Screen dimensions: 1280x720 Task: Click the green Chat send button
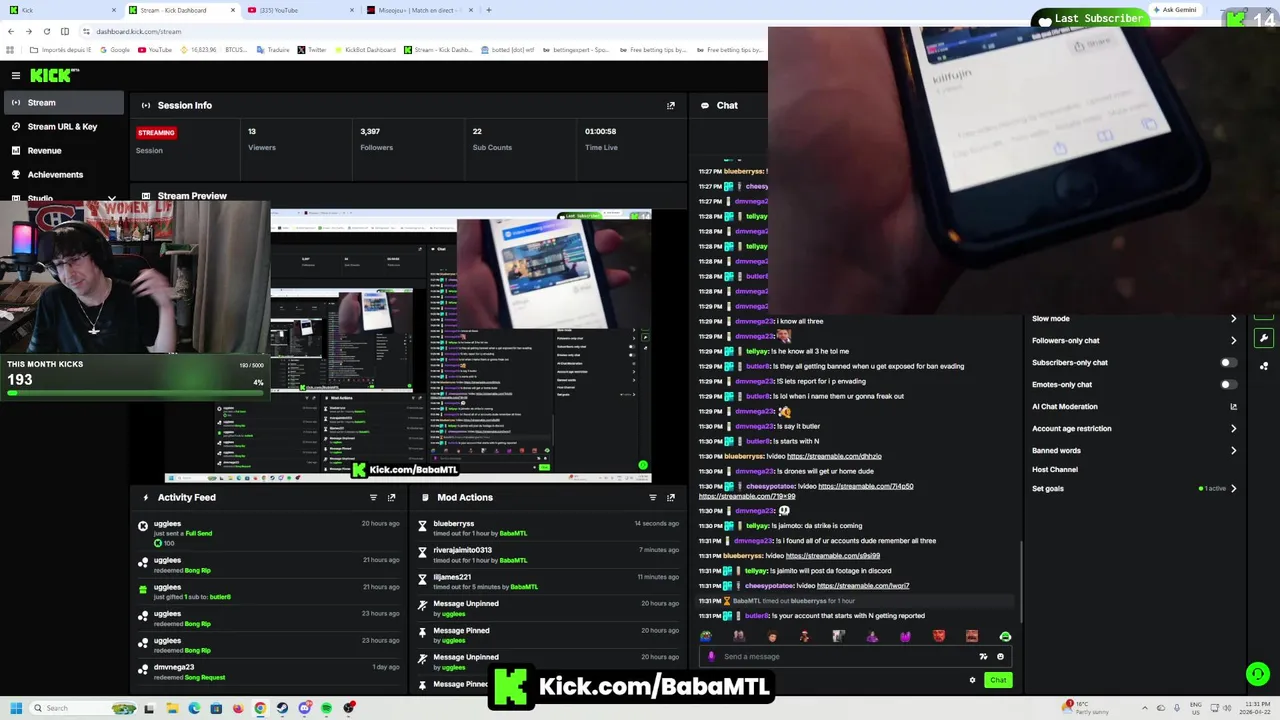[x=998, y=680]
